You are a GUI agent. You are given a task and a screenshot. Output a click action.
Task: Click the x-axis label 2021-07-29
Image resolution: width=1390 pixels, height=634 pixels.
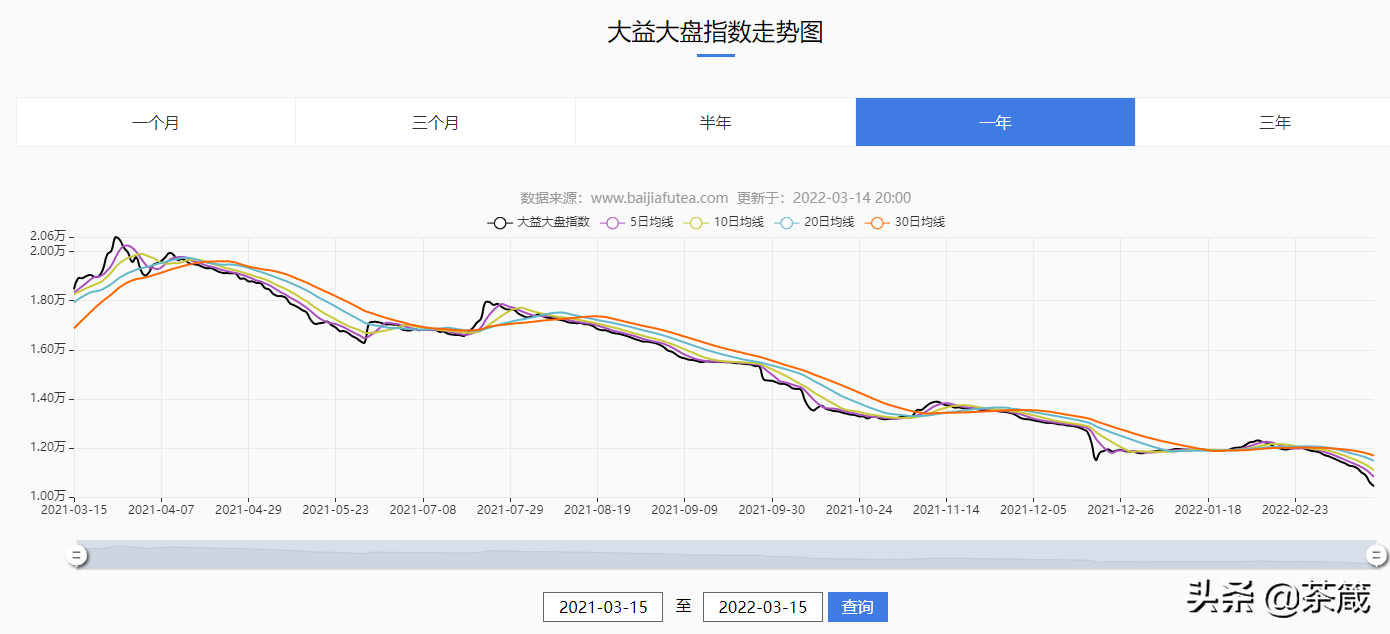510,509
